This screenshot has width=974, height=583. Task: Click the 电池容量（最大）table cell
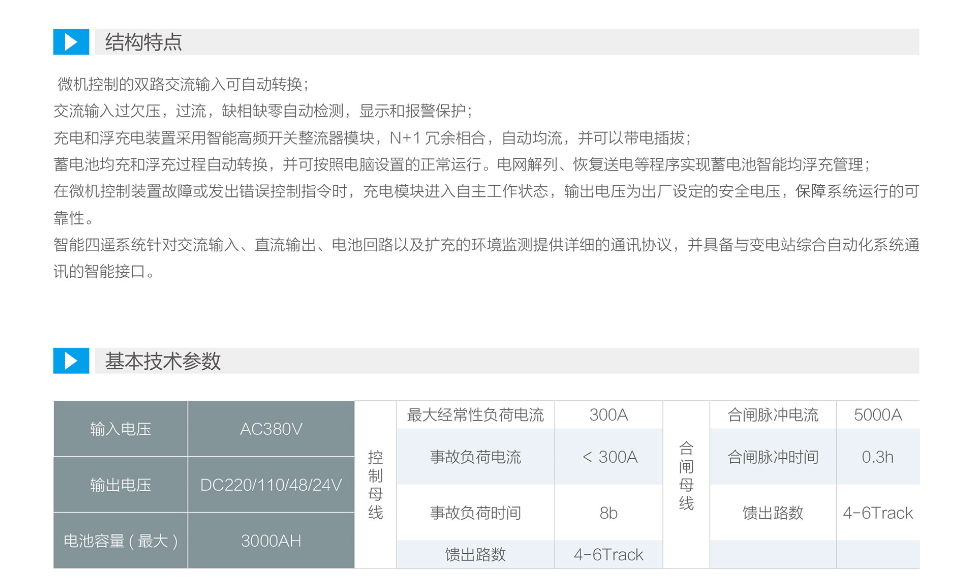[121, 541]
